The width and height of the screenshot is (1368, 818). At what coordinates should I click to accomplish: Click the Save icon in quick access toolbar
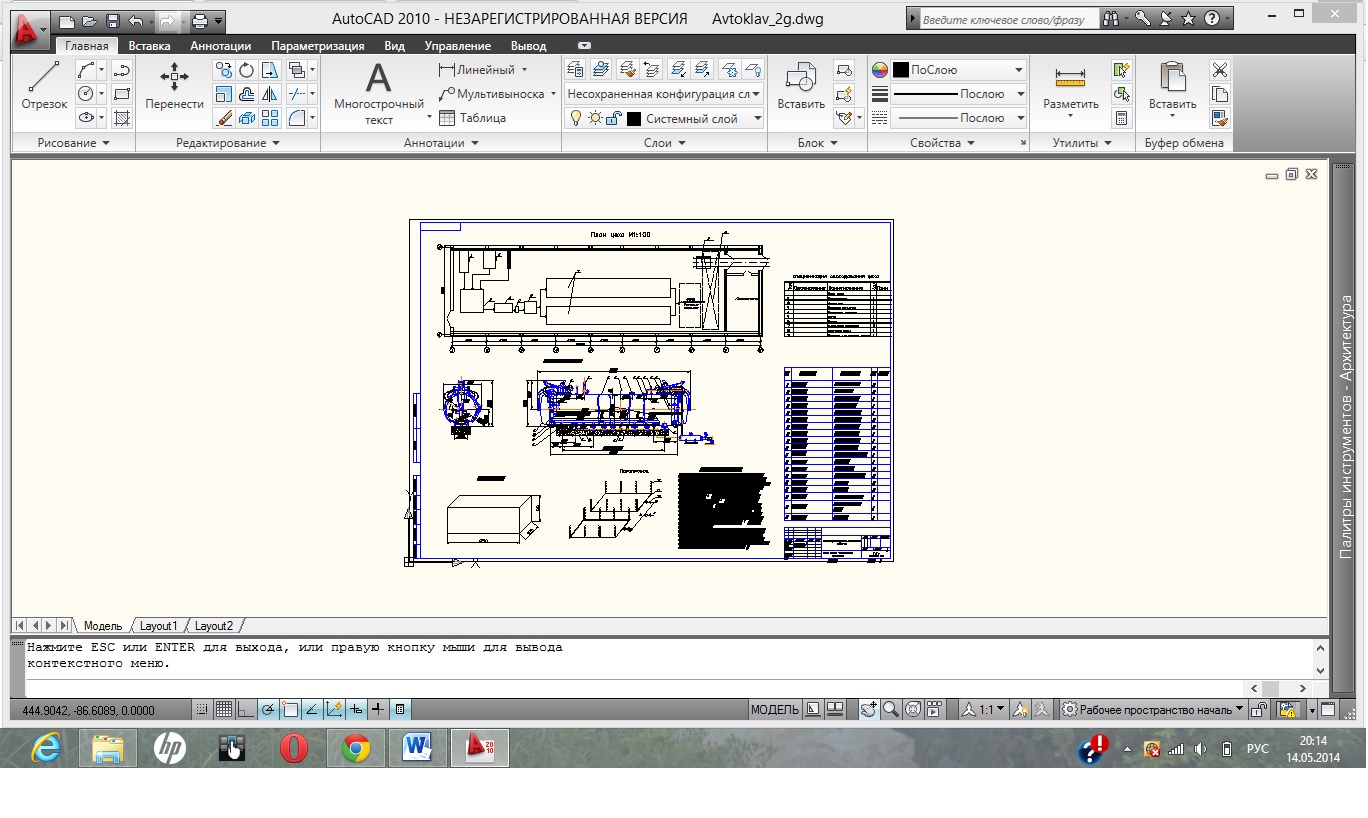click(x=113, y=20)
